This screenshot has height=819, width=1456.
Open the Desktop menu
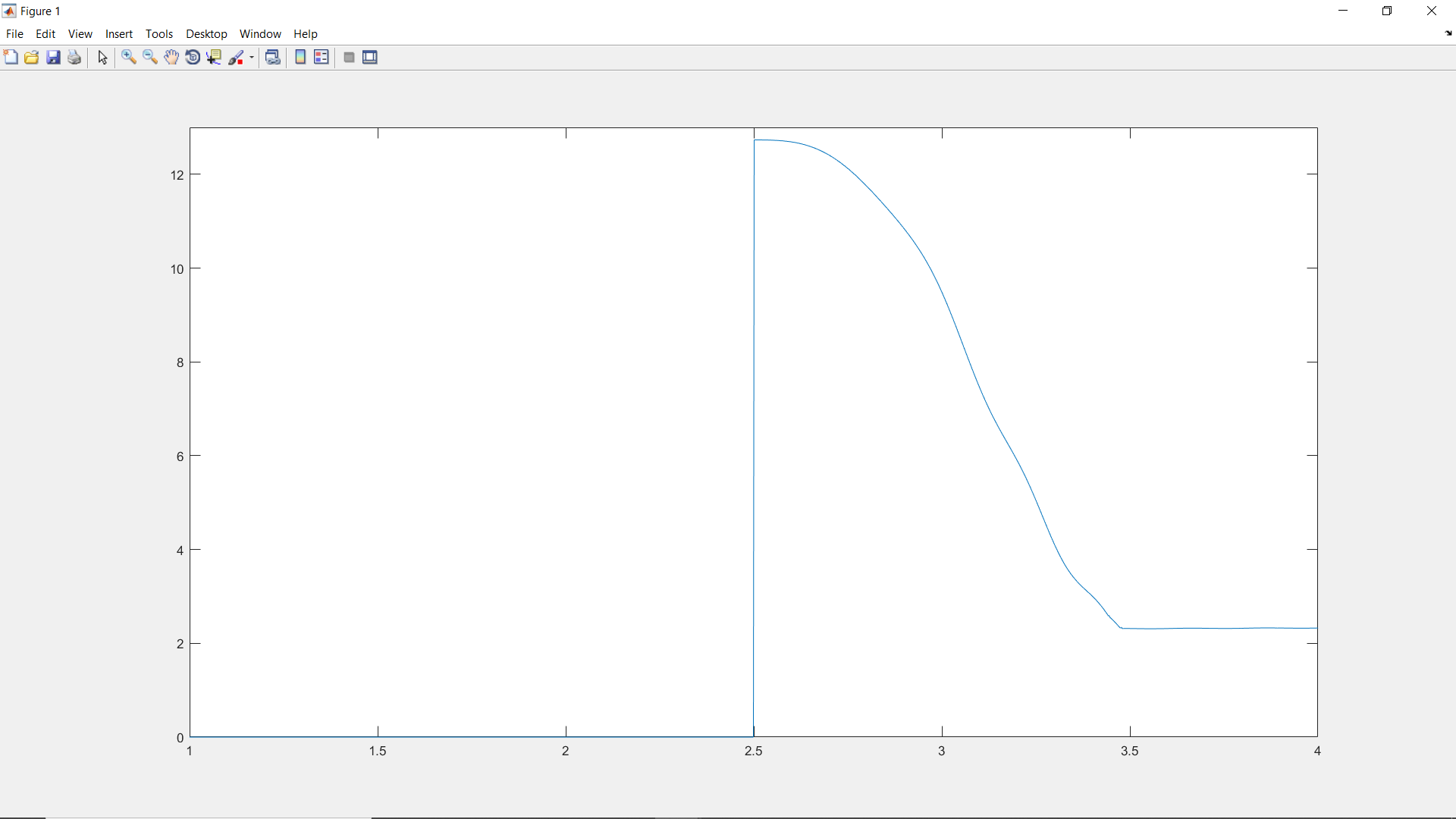(x=206, y=34)
